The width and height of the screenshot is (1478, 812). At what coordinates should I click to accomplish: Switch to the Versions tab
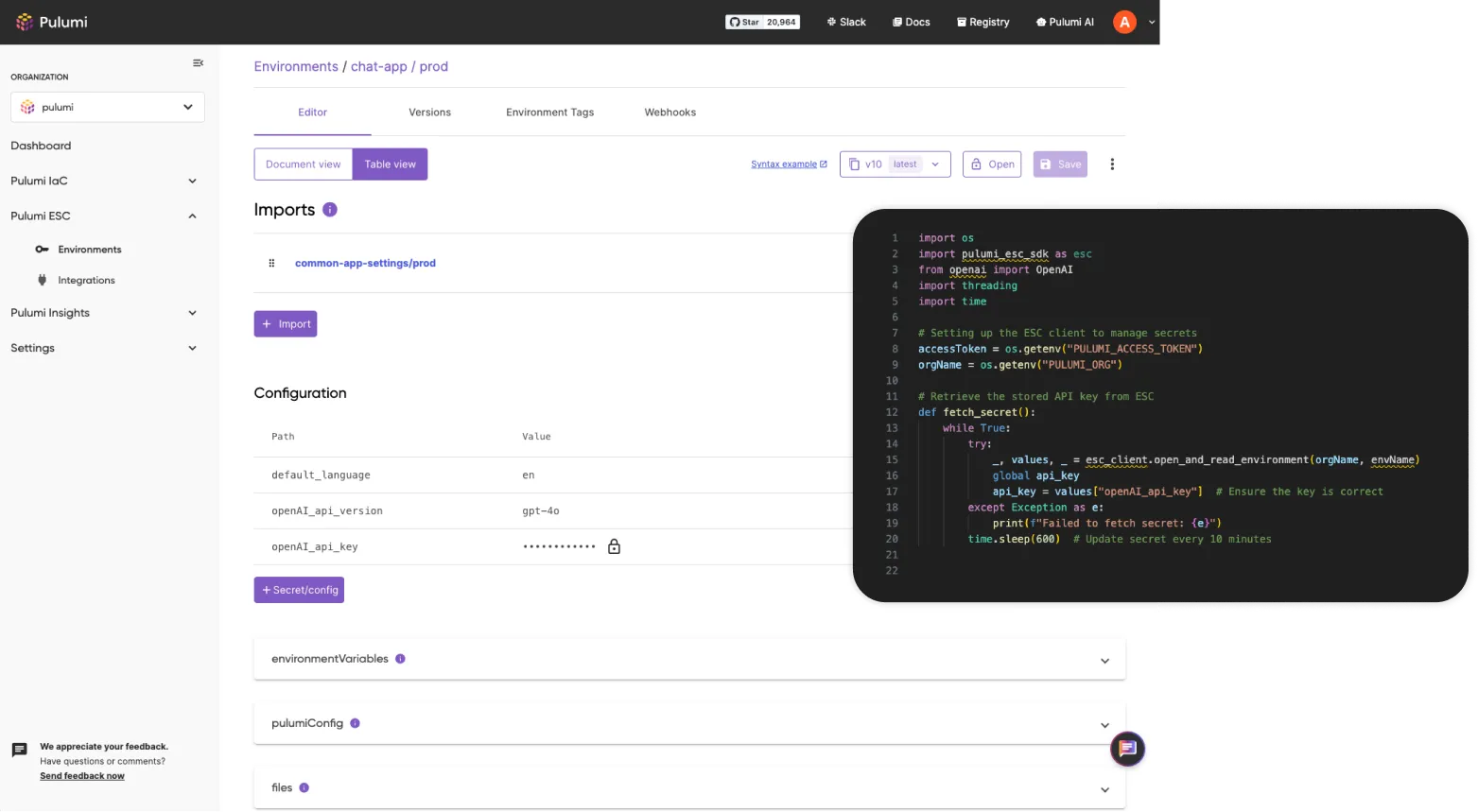tap(429, 112)
